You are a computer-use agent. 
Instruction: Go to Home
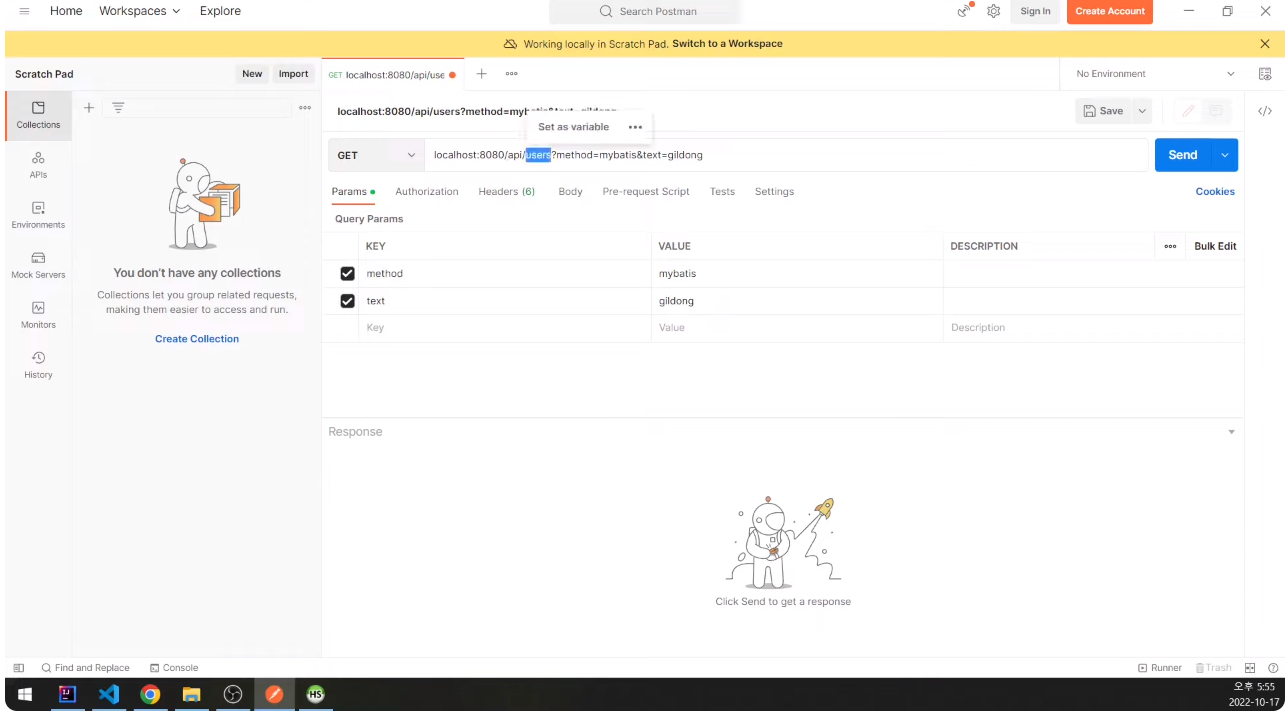click(66, 11)
